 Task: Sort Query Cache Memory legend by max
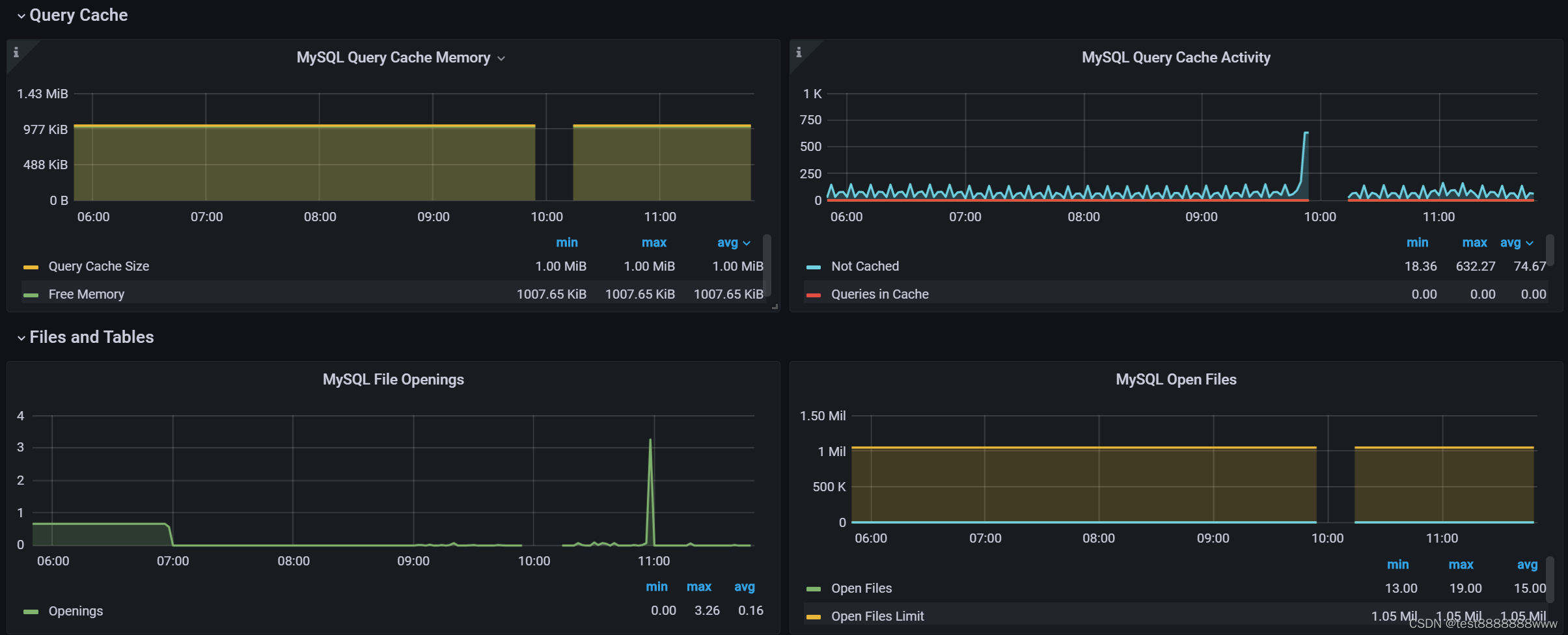pos(653,243)
